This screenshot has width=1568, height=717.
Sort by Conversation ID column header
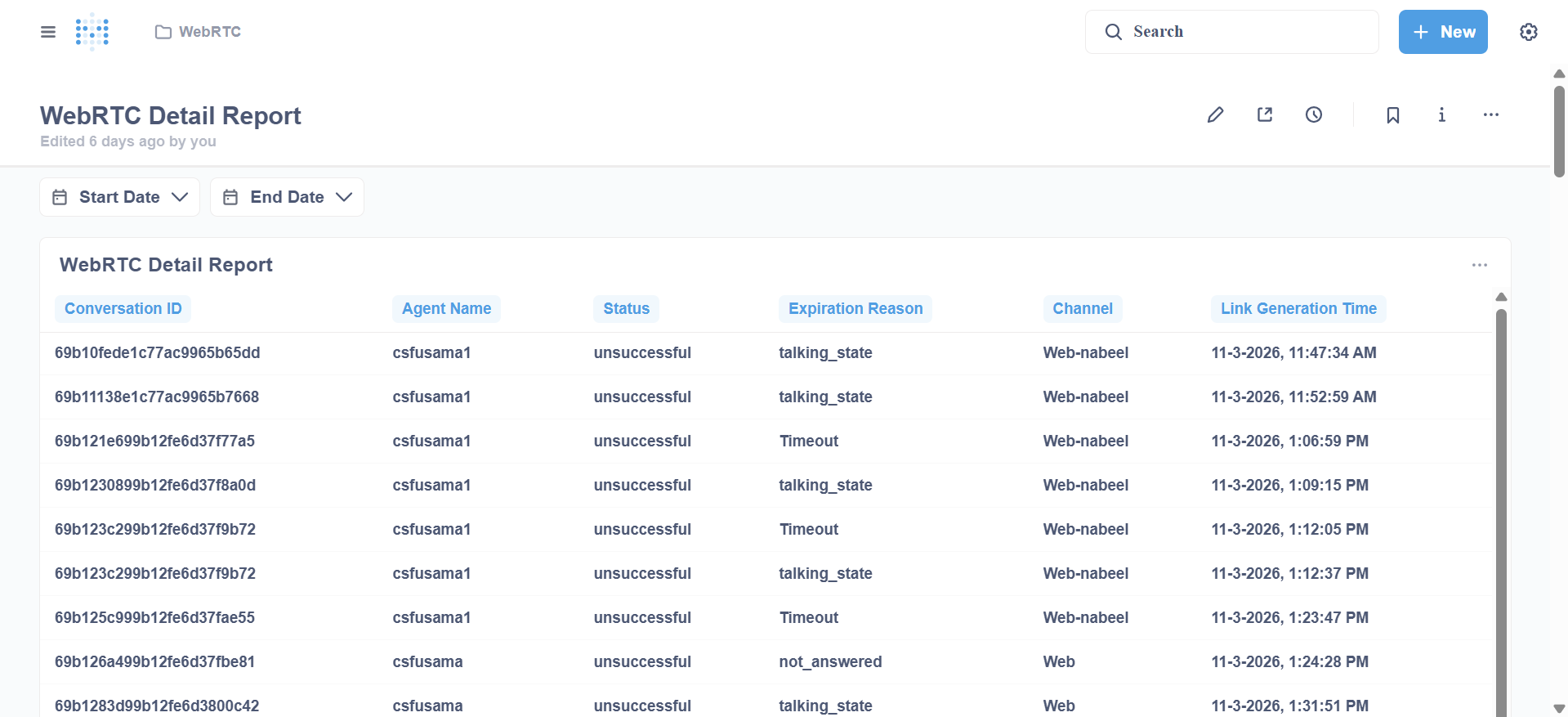click(x=123, y=309)
